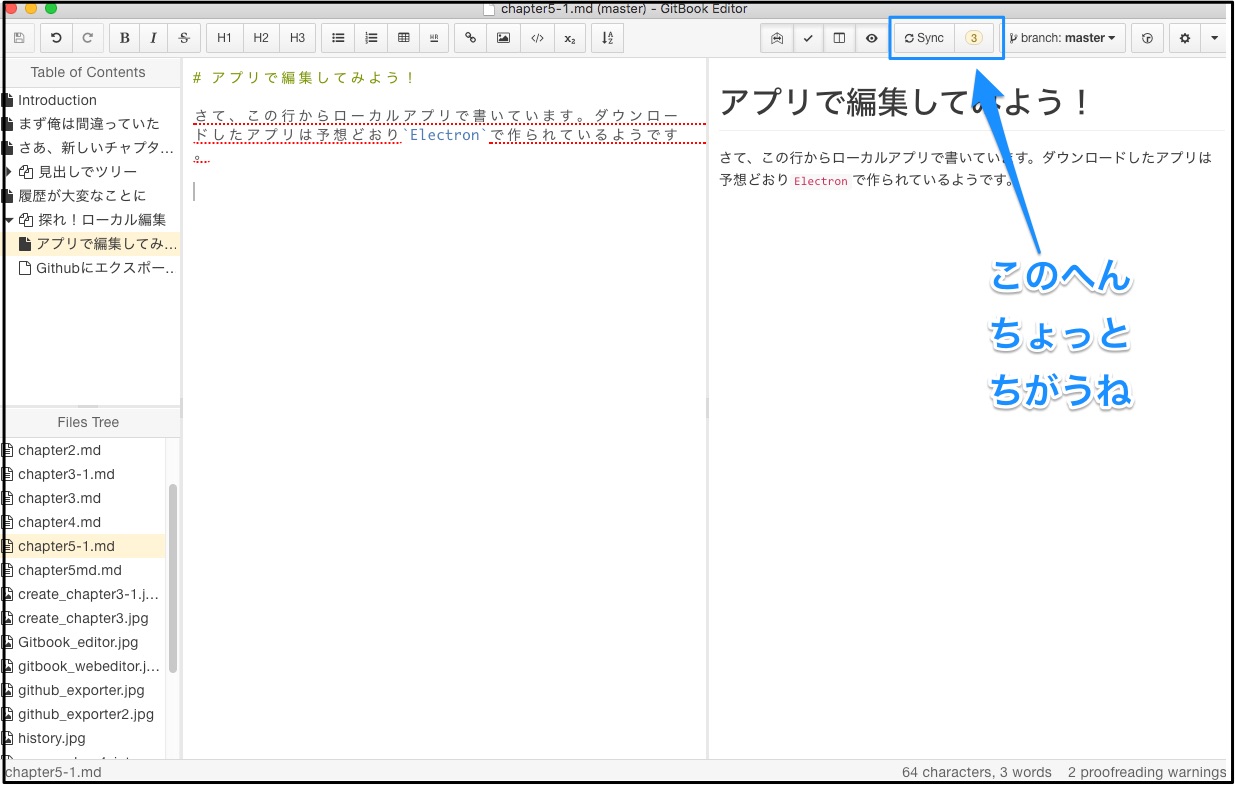Insert a level 2 heading with H2
Image resolution: width=1235 pixels, height=785 pixels.
point(261,38)
